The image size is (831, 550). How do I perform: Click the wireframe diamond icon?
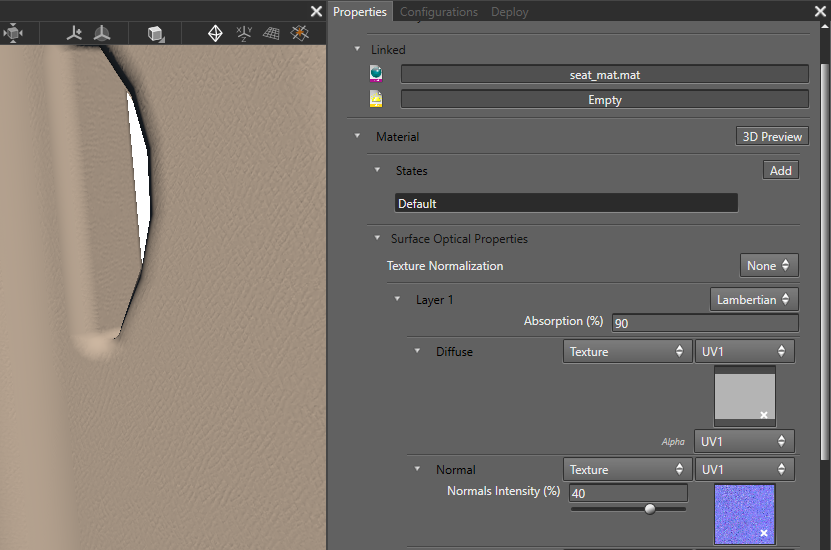pyautogui.click(x=215, y=33)
